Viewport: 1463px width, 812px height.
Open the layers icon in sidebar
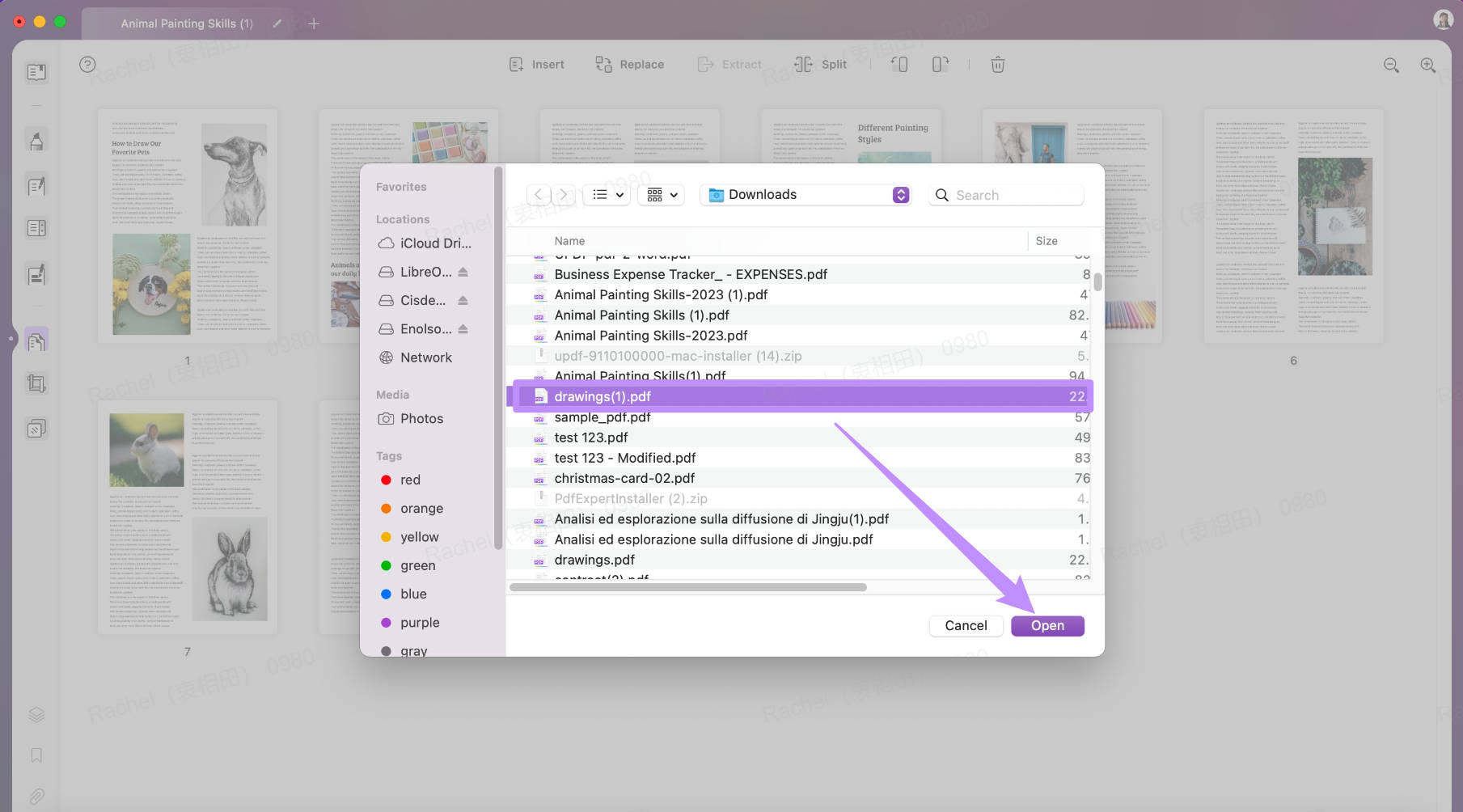[36, 714]
